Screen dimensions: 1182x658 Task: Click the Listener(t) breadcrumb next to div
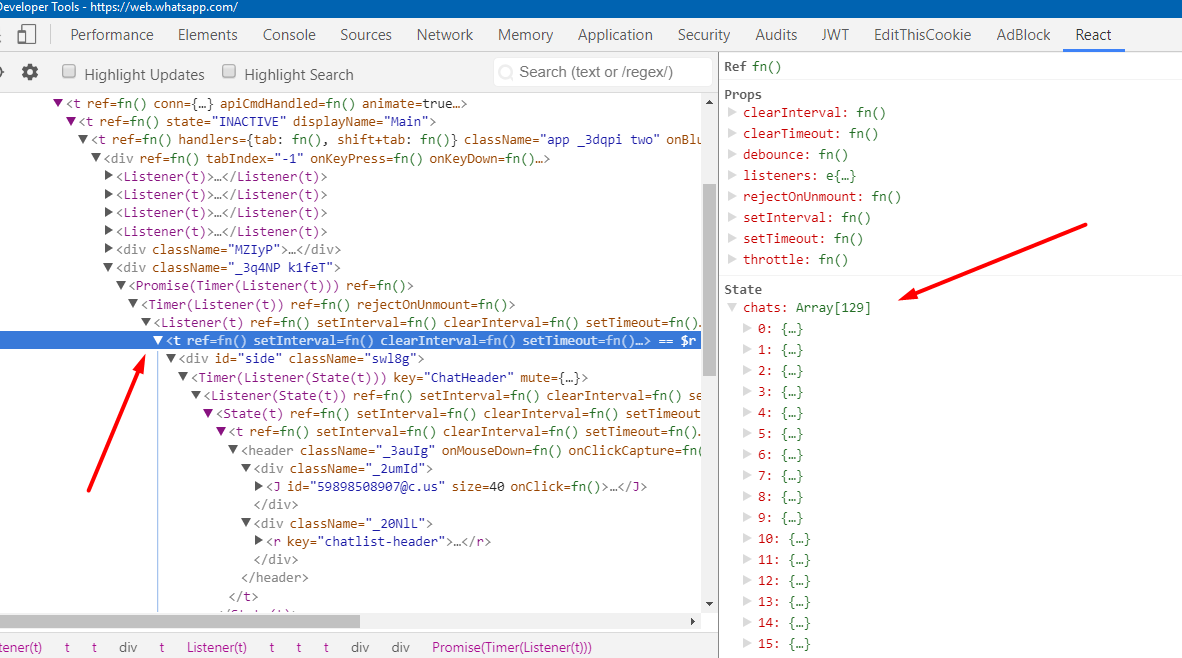pyautogui.click(x=216, y=647)
